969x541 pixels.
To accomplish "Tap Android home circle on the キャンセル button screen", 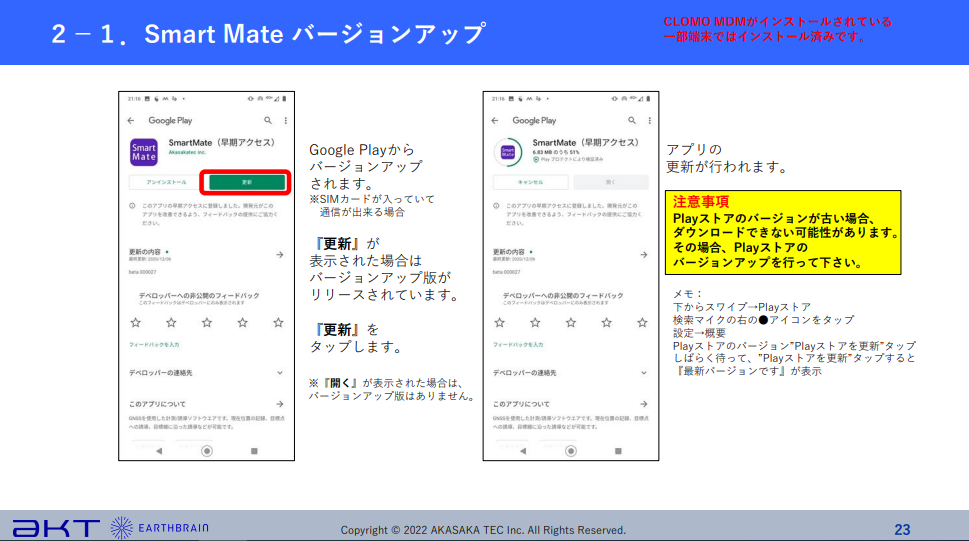I will 571,451.
